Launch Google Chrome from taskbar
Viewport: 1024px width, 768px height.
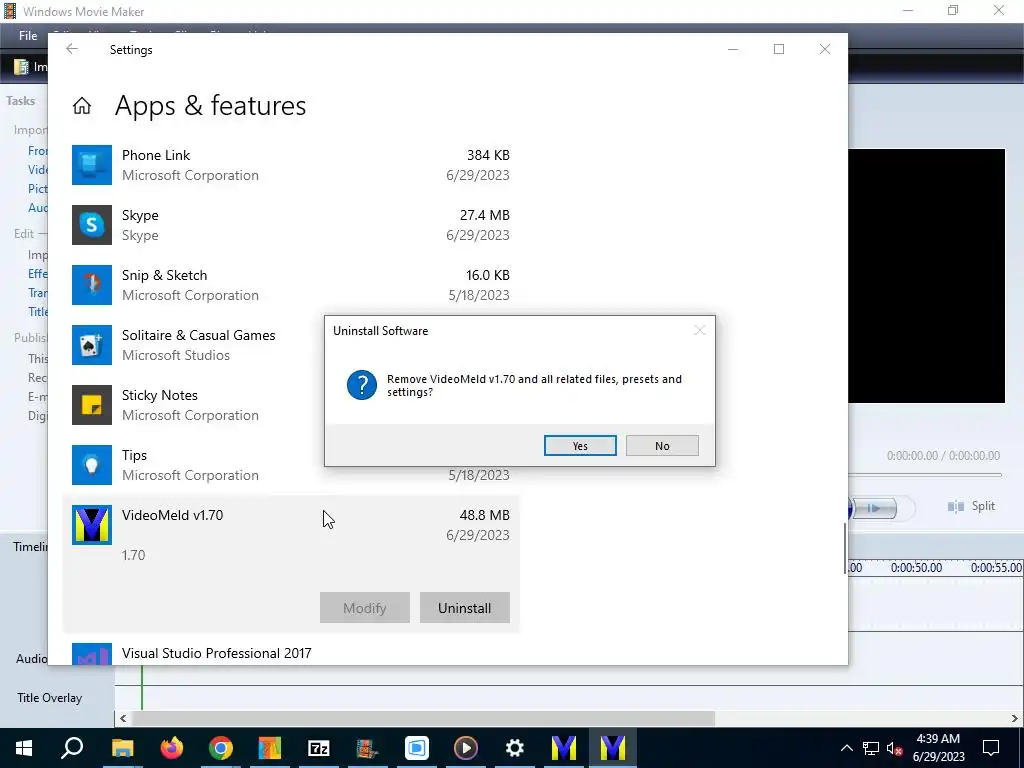(x=221, y=748)
